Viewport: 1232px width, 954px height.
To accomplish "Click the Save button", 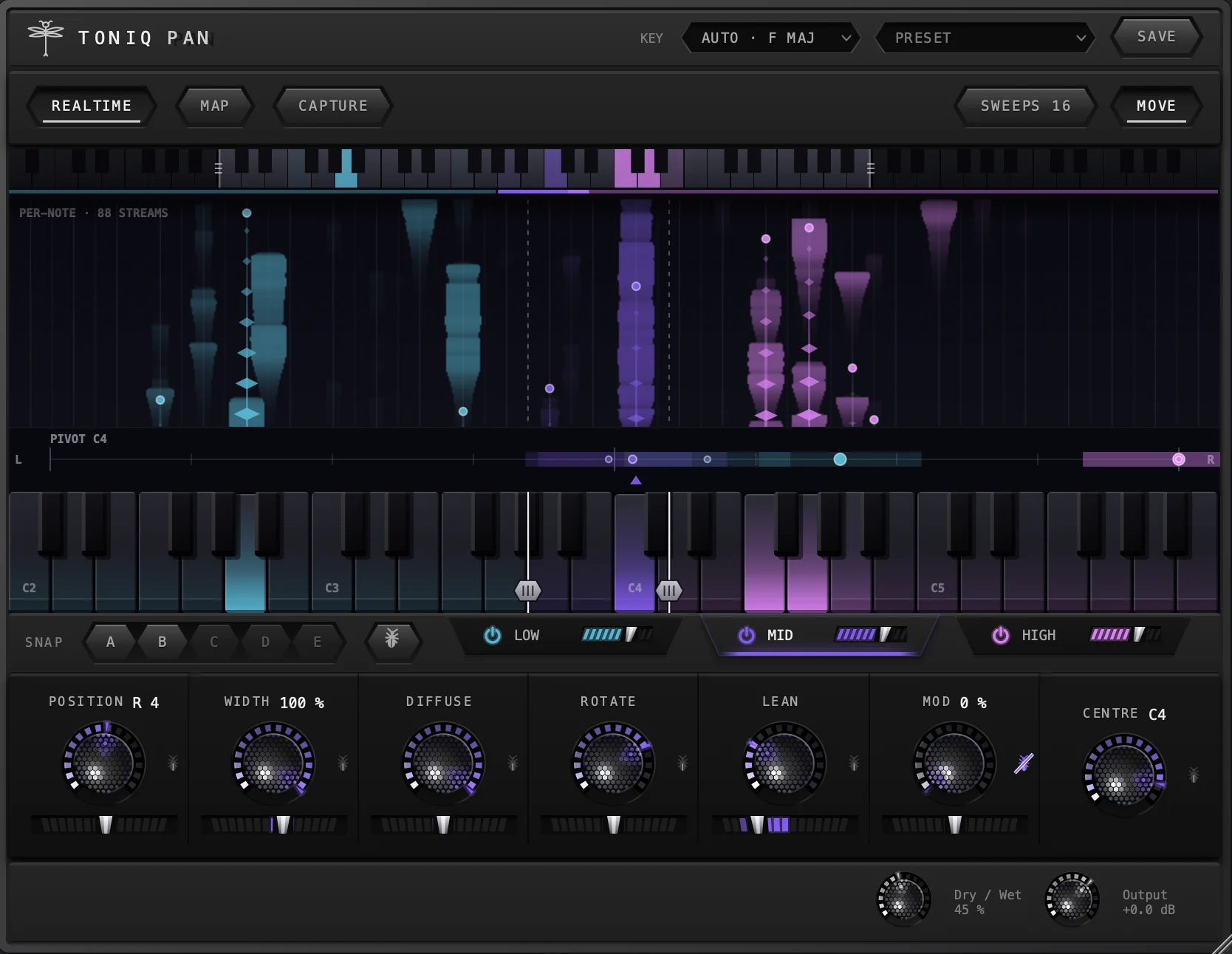I will 1157,37.
